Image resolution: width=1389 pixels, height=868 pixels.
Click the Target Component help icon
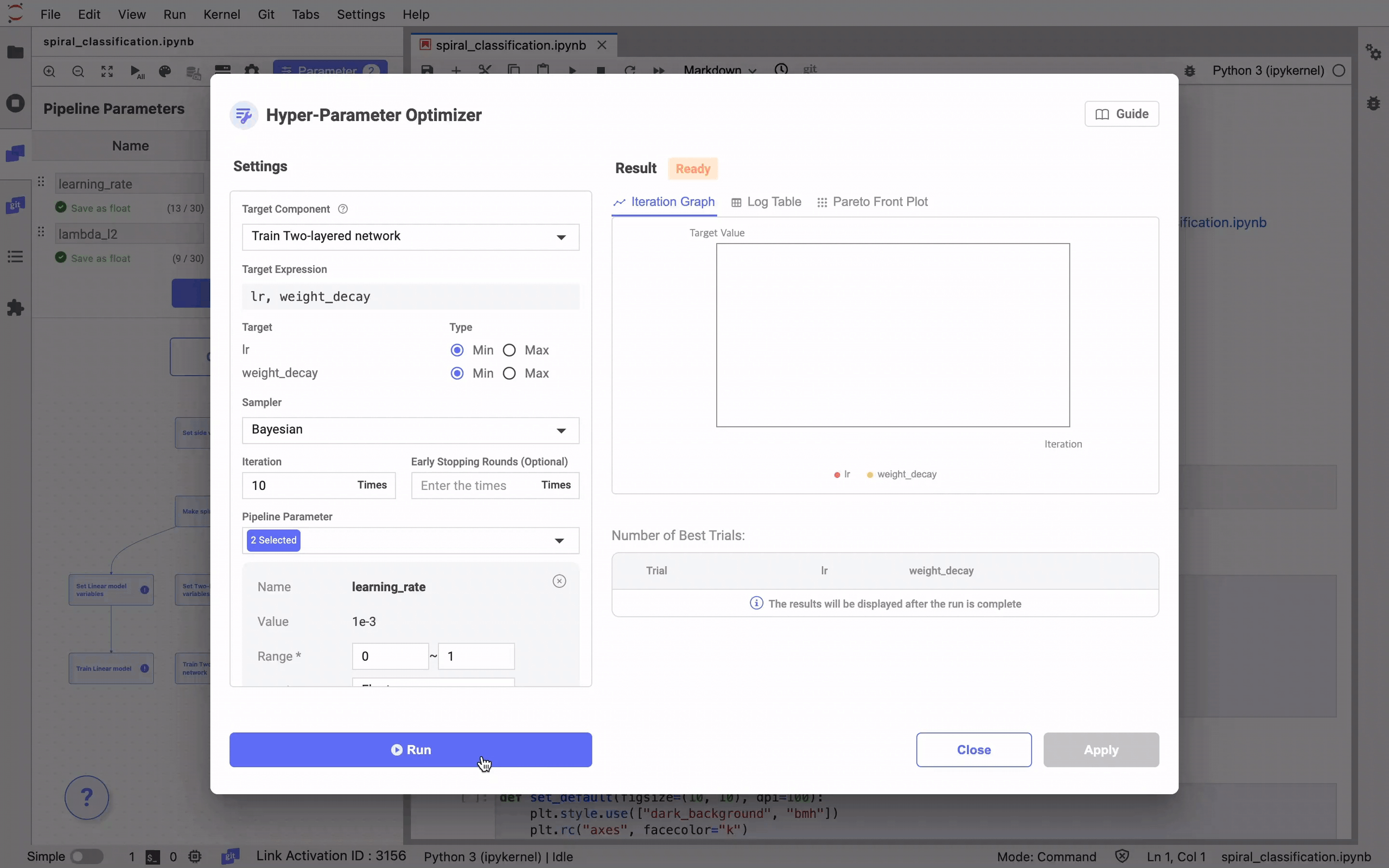[x=343, y=209]
